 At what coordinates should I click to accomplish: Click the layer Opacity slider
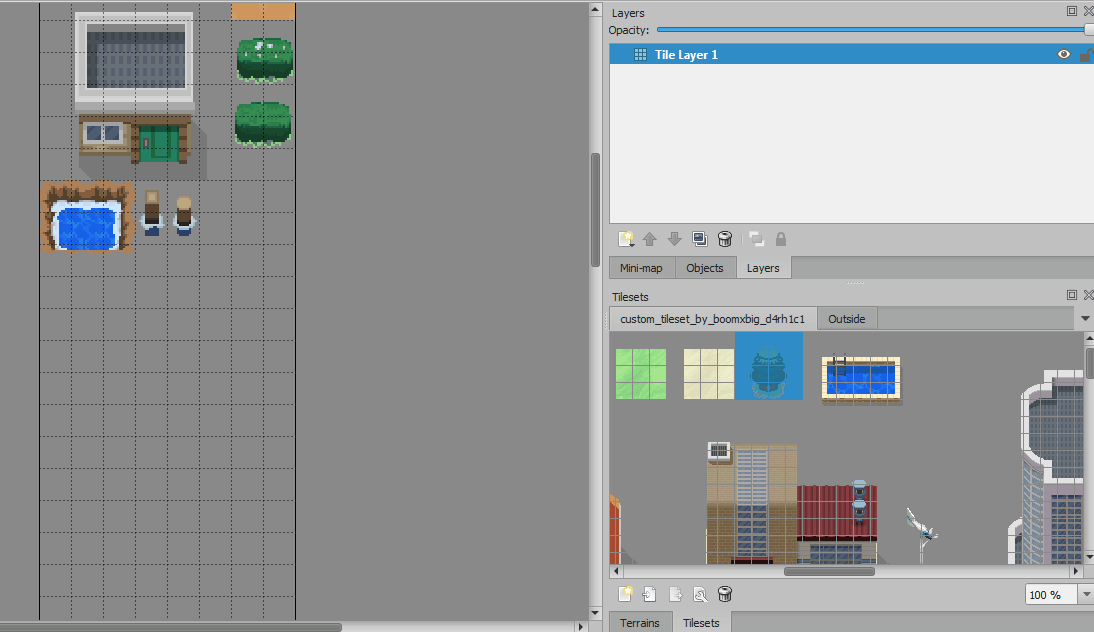tap(870, 31)
